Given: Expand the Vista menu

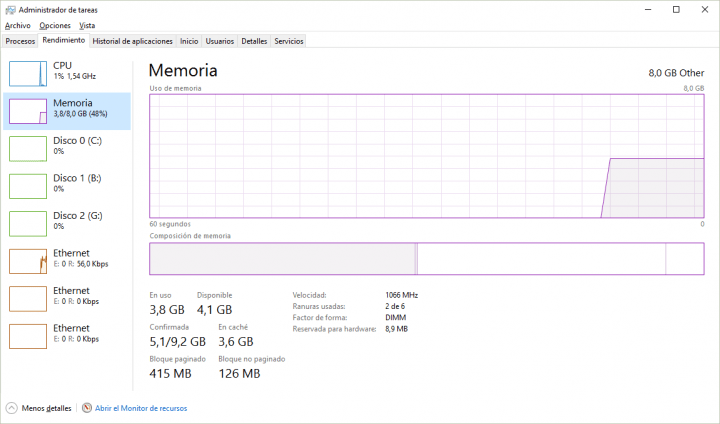Looking at the screenshot, I should 88,25.
